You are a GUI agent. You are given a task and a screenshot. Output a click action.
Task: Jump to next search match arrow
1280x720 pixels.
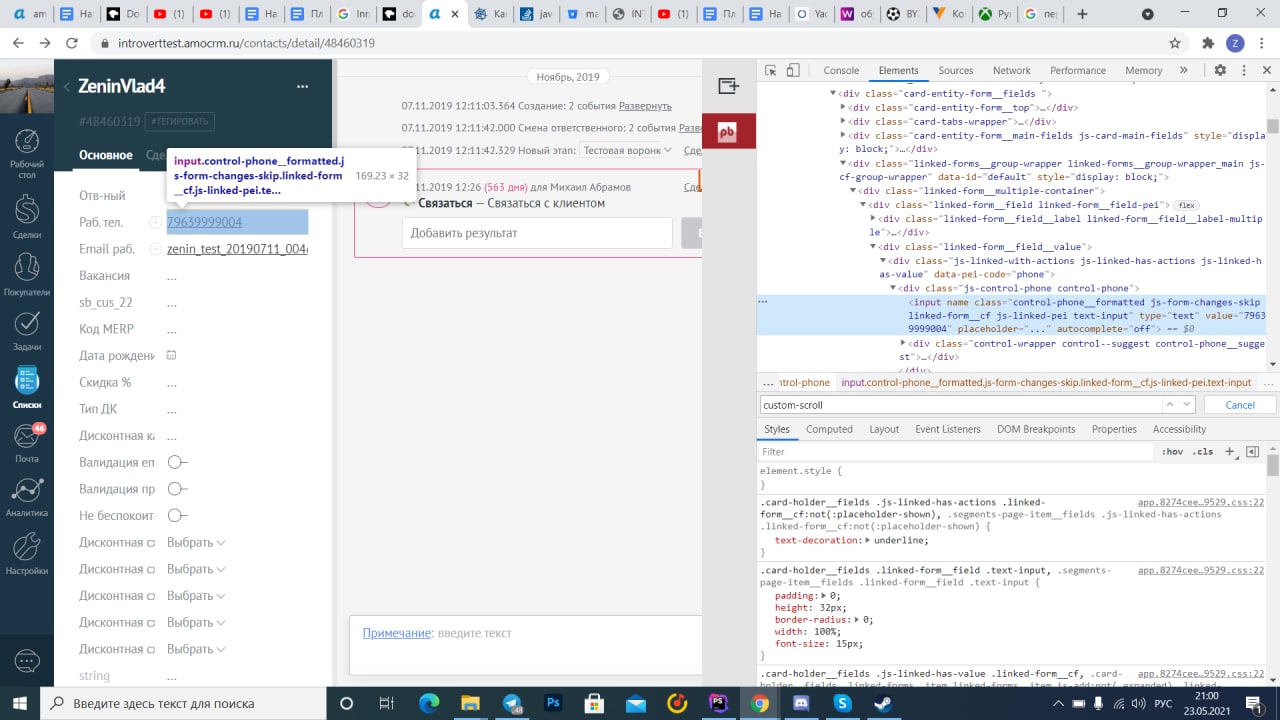[1187, 404]
